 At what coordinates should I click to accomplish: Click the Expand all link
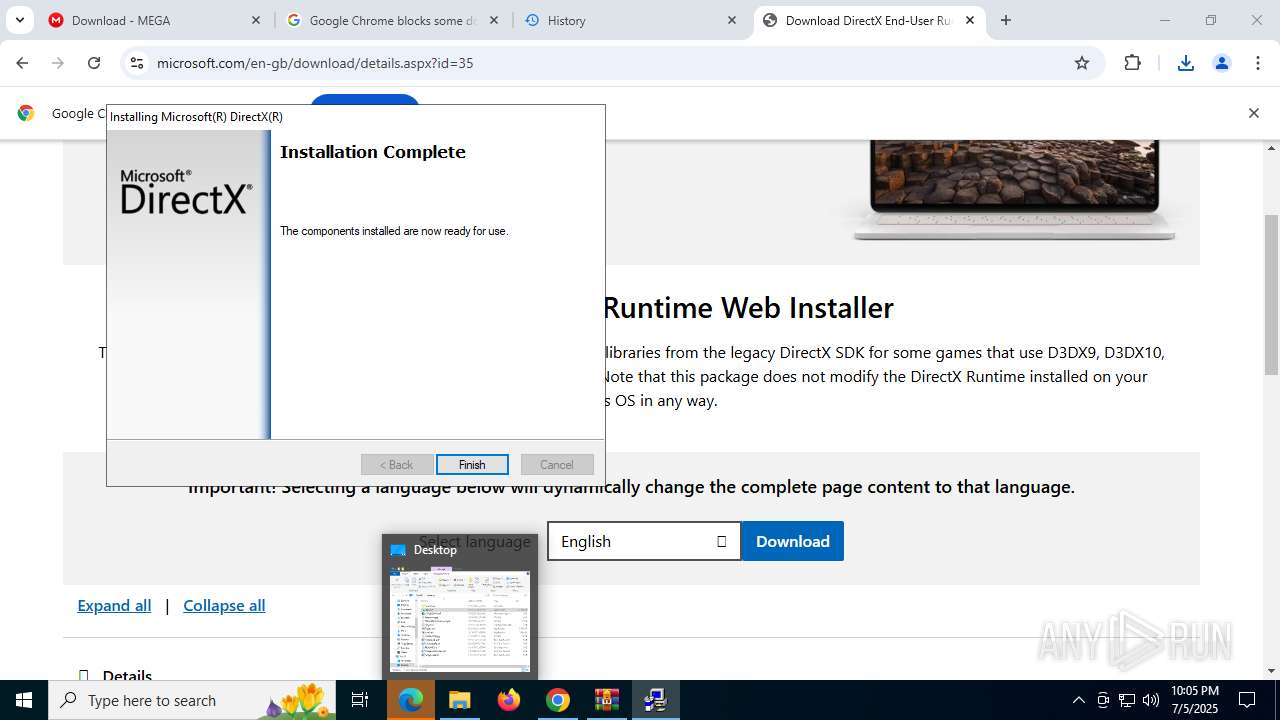(x=114, y=605)
